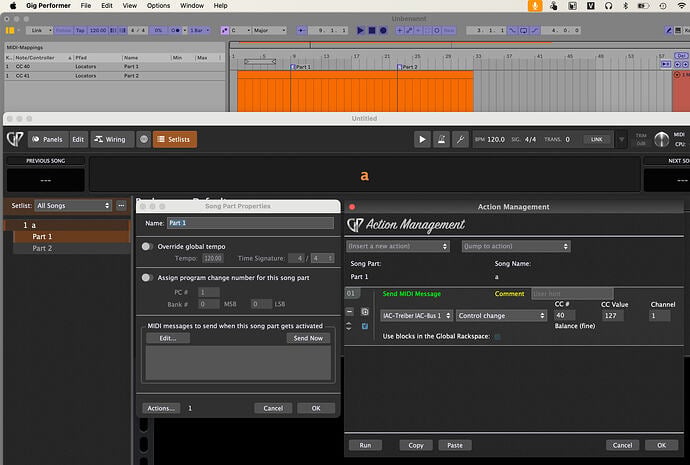This screenshot has height=465, width=690.
Task: Click the headphones menu bar icon
Action: 609,6
